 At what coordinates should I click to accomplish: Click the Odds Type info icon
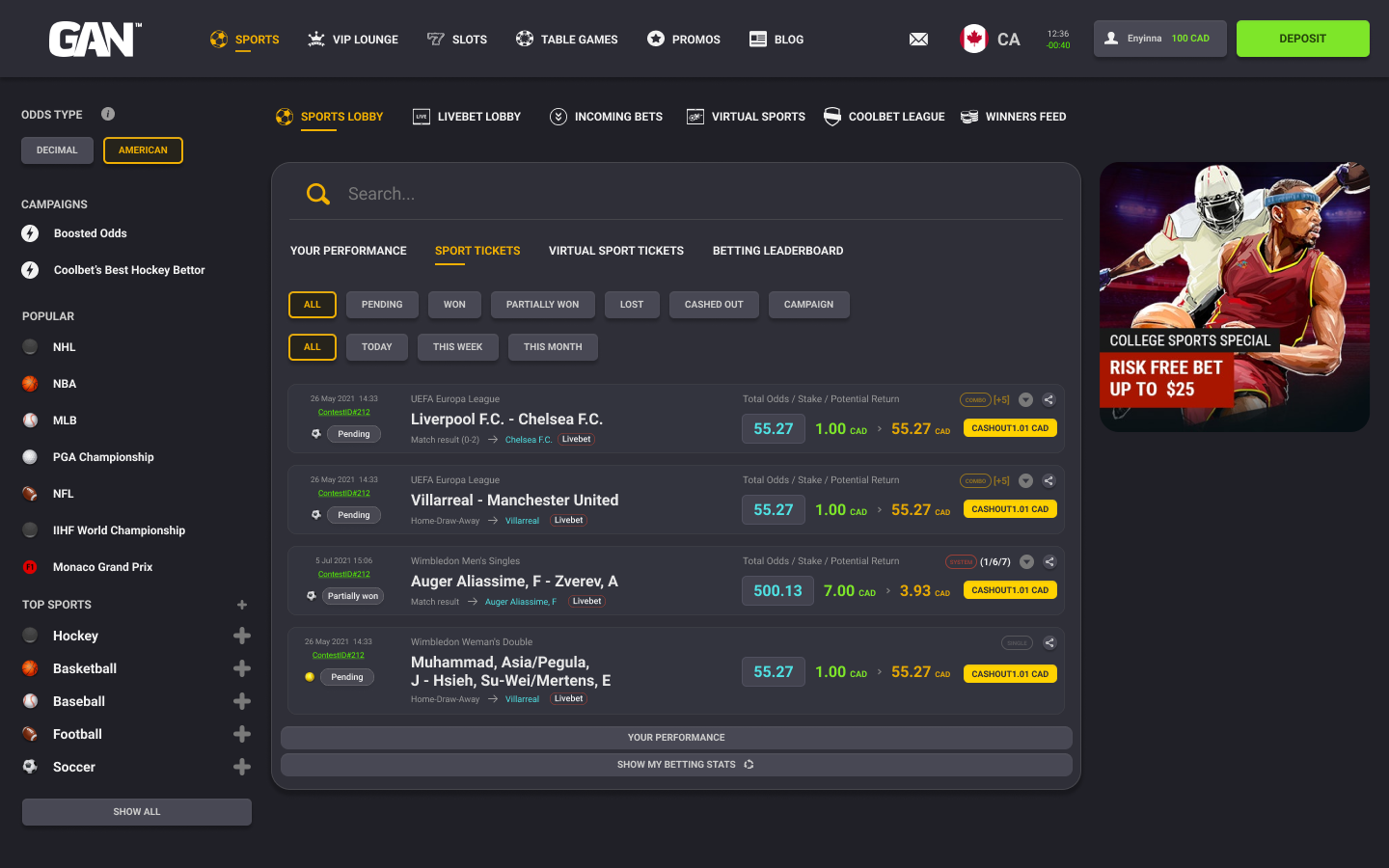tap(108, 114)
